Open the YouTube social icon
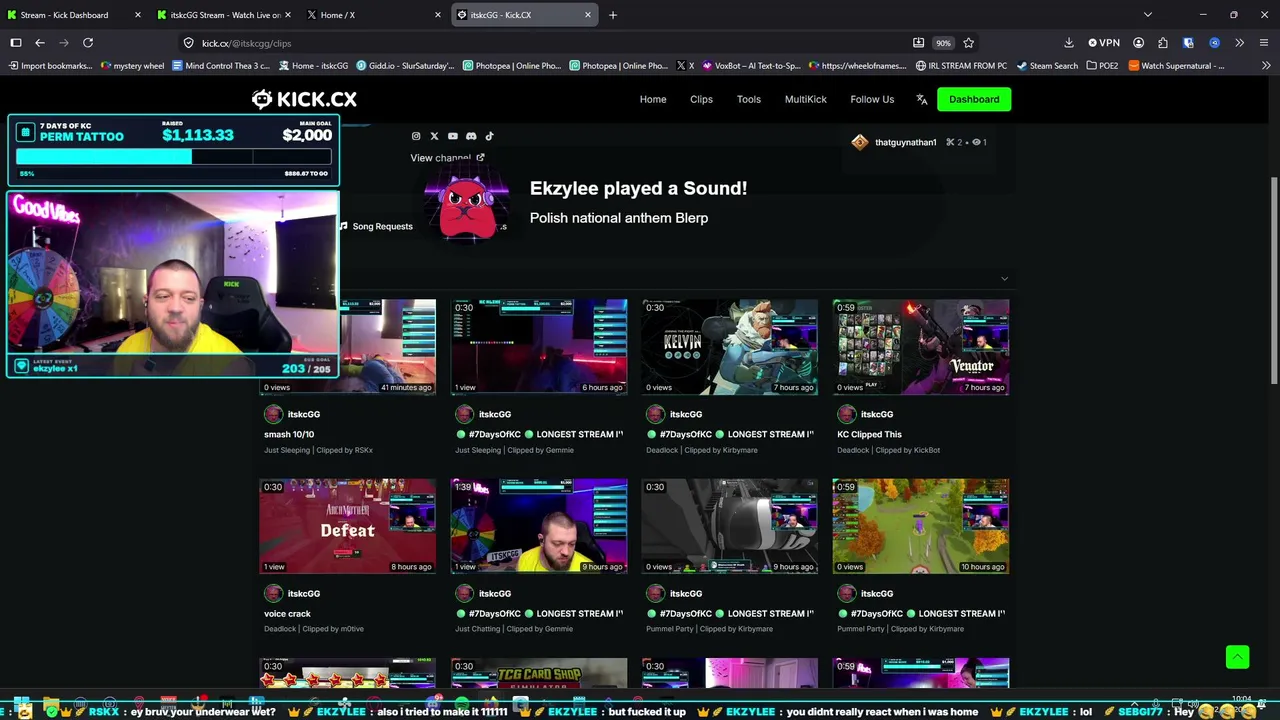Viewport: 1280px width, 720px height. [x=453, y=136]
